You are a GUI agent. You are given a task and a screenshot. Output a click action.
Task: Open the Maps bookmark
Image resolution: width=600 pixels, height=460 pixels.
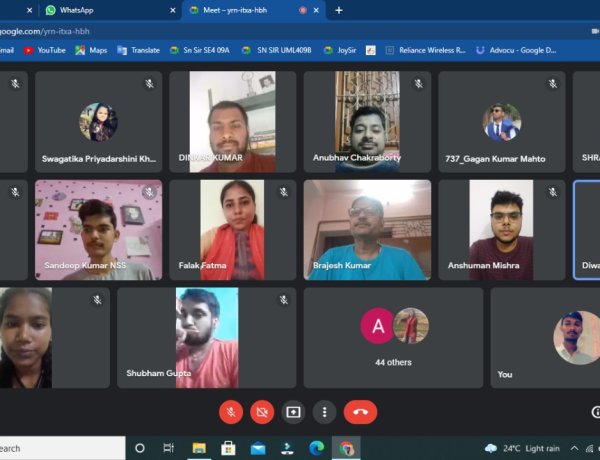pyautogui.click(x=91, y=50)
